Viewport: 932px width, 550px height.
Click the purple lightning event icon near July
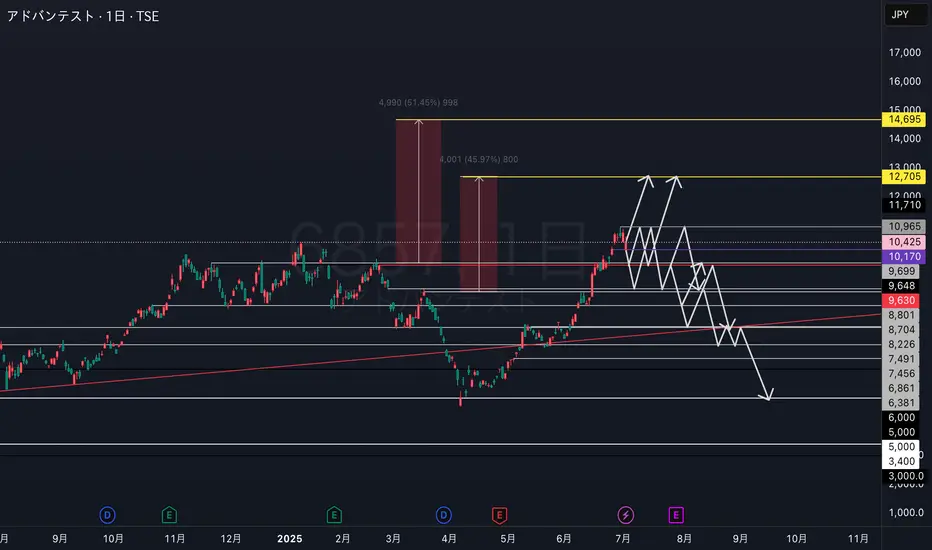coord(625,515)
